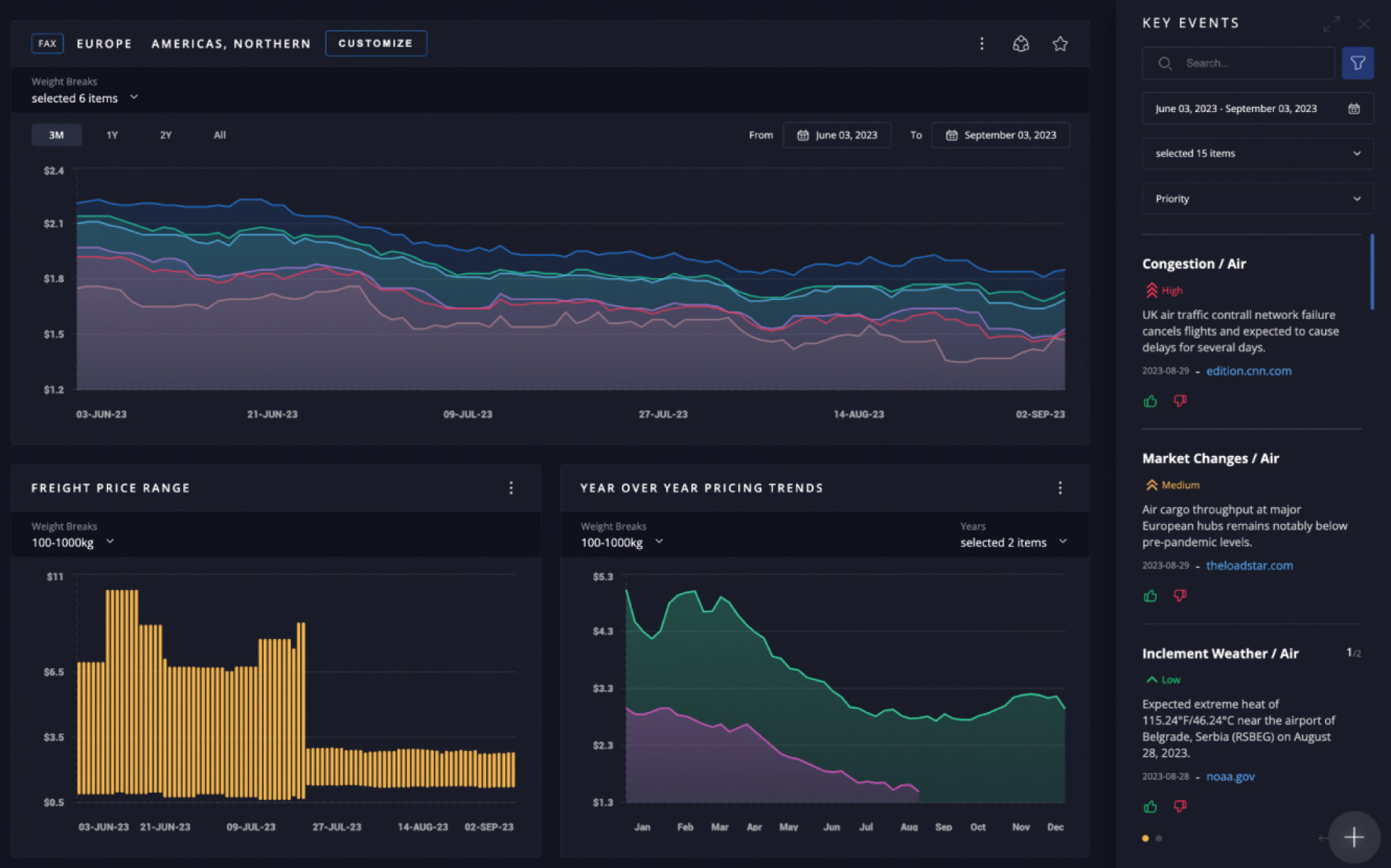This screenshot has width=1391, height=868.
Task: Click the 1/2 event counter
Action: coord(1353,653)
